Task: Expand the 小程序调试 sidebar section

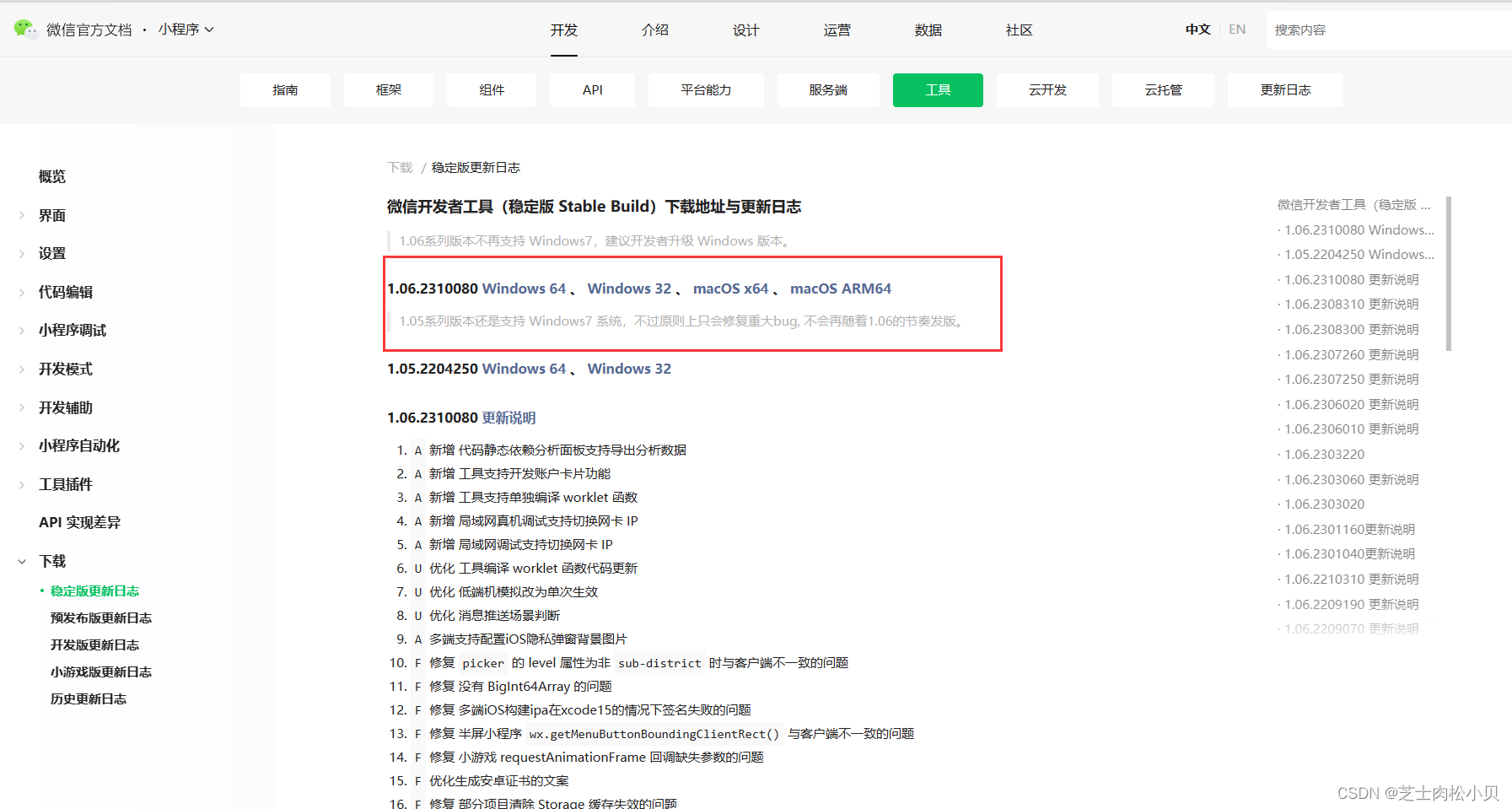Action: pyautogui.click(x=72, y=330)
